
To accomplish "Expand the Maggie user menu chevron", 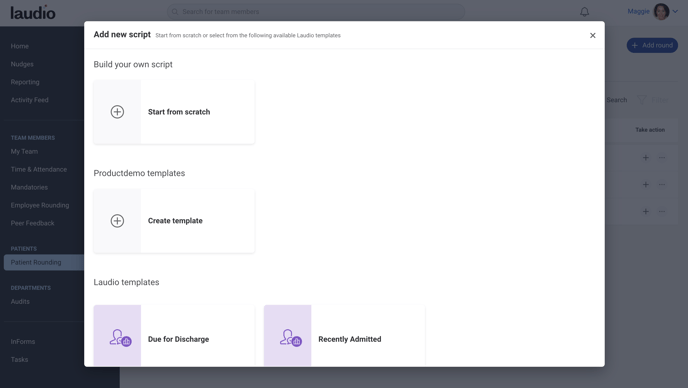I will coord(675,11).
